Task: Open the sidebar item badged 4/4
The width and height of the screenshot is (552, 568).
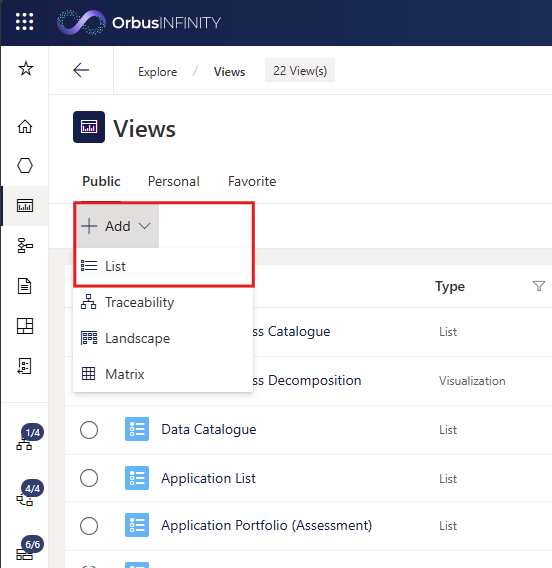Action: click(x=29, y=493)
